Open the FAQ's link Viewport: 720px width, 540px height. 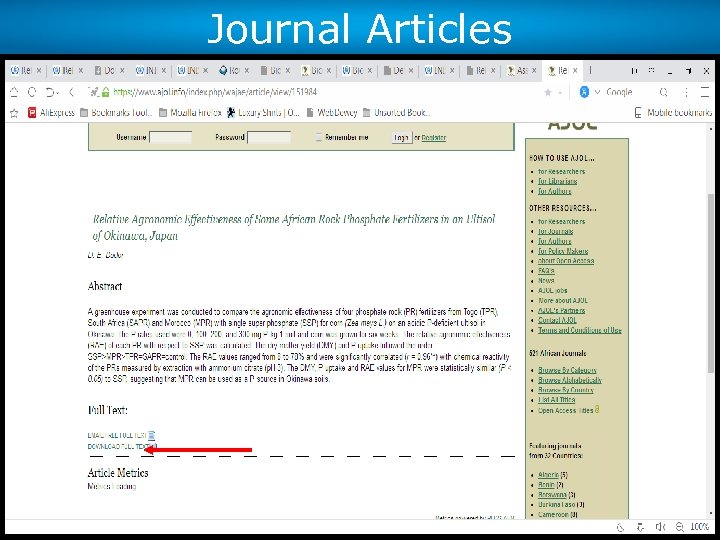coord(546,270)
